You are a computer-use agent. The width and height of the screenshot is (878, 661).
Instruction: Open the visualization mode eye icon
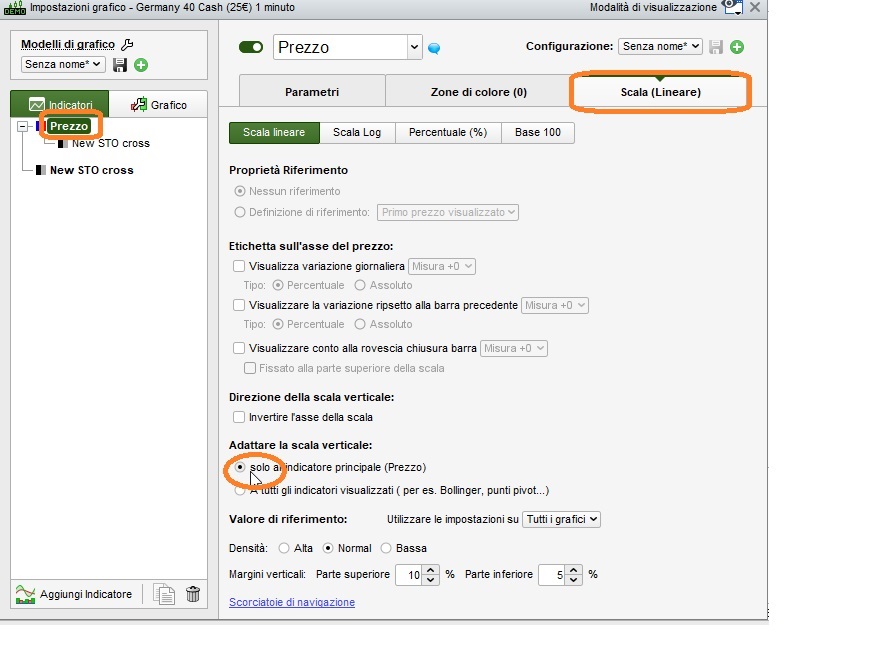click(x=732, y=7)
